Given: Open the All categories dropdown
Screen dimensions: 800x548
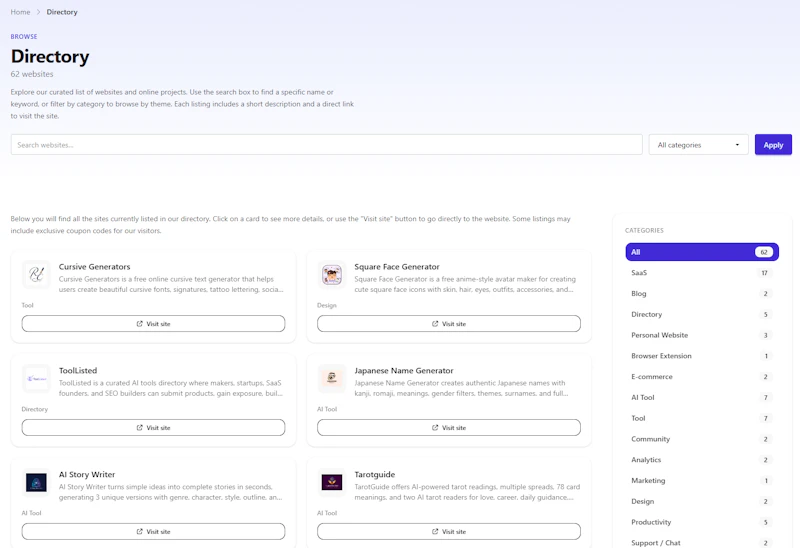Looking at the screenshot, I should [x=698, y=145].
